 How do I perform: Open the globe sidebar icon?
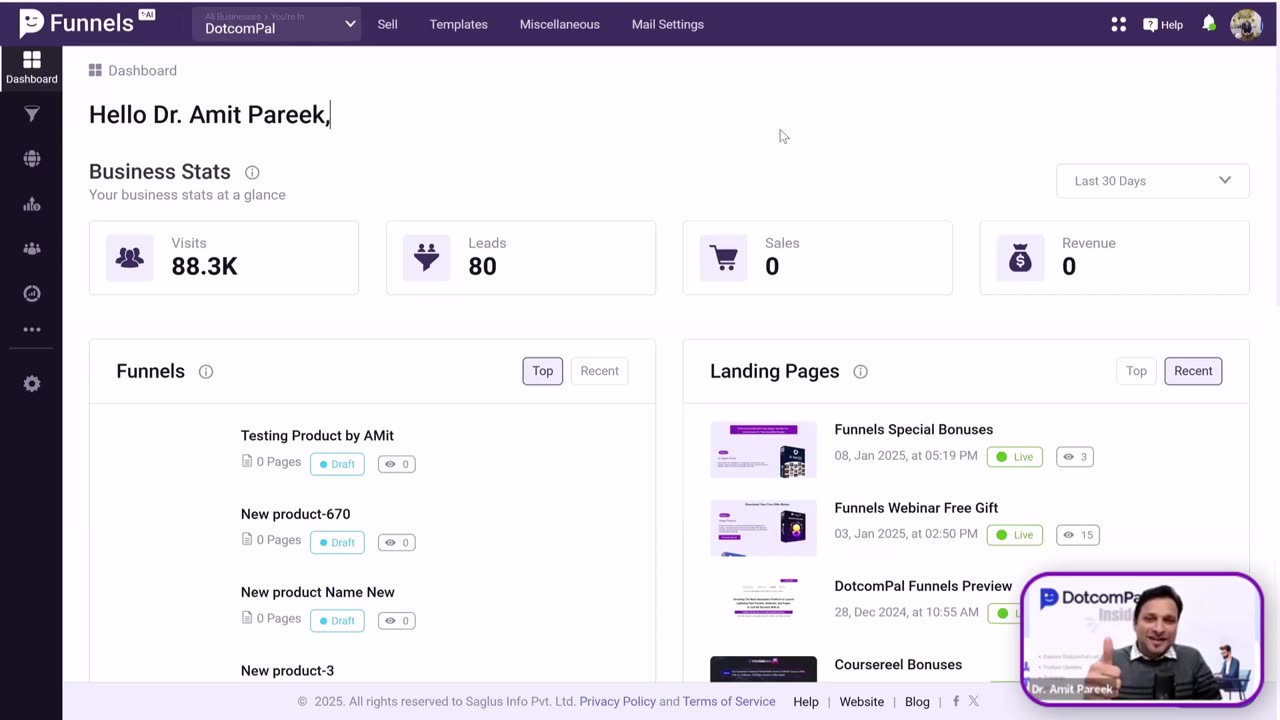coord(32,159)
